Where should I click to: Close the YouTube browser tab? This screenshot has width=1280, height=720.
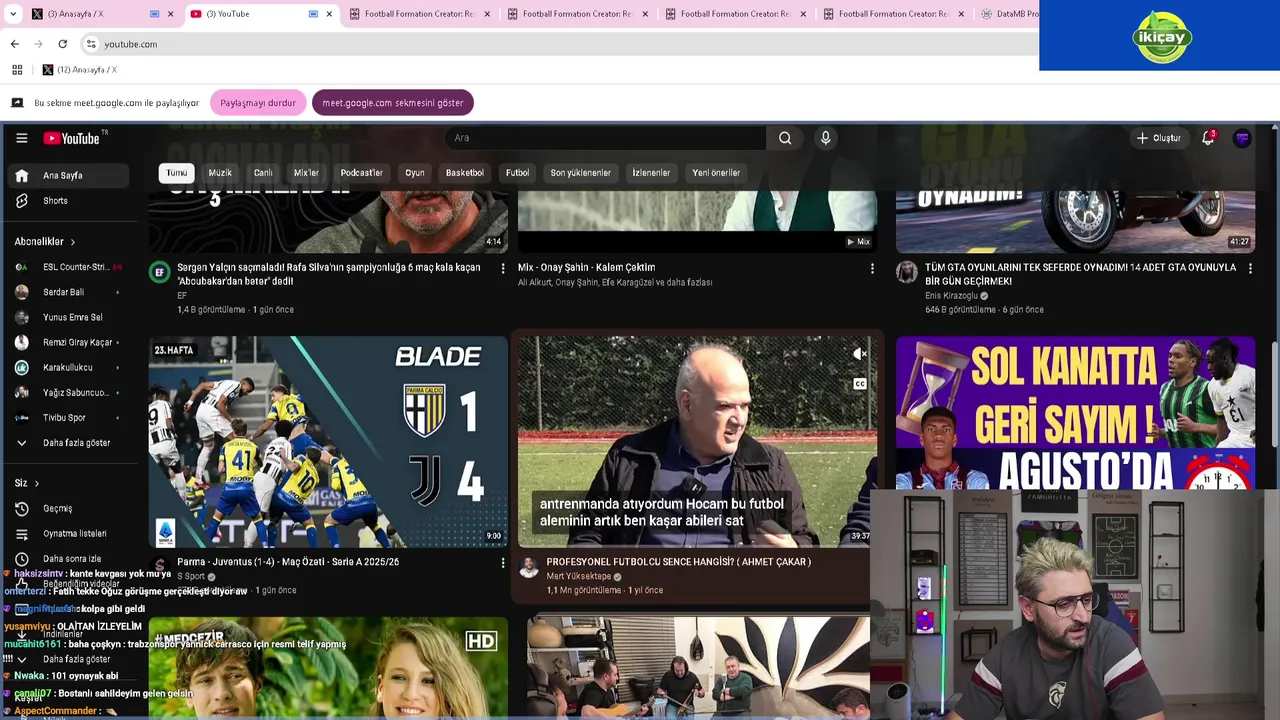pos(329,14)
